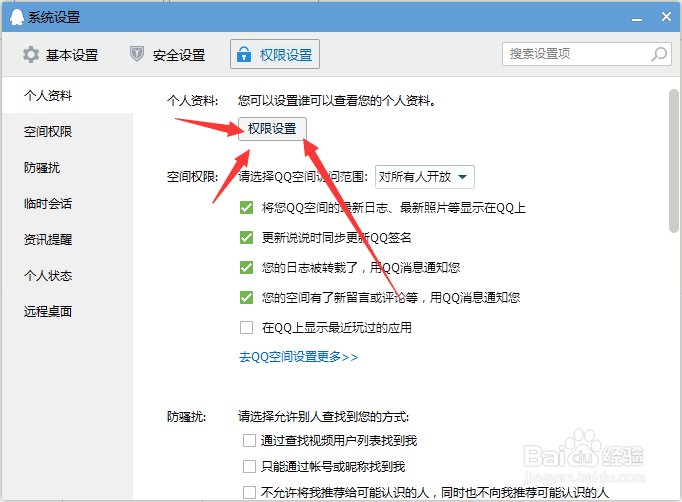Open the 基本设置 tab
Viewport: 682px width, 502px height.
click(x=60, y=55)
